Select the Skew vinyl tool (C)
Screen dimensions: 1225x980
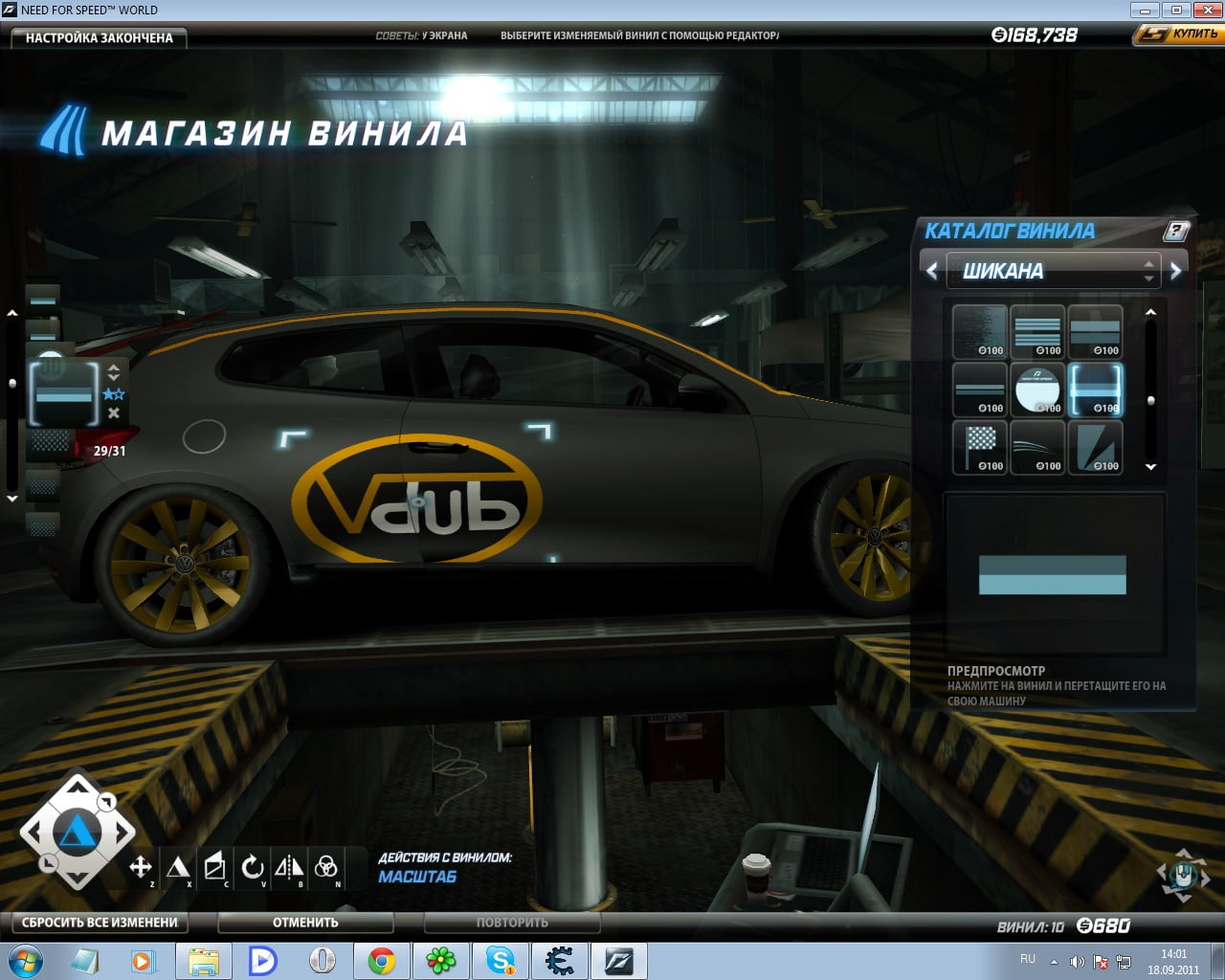(x=215, y=867)
